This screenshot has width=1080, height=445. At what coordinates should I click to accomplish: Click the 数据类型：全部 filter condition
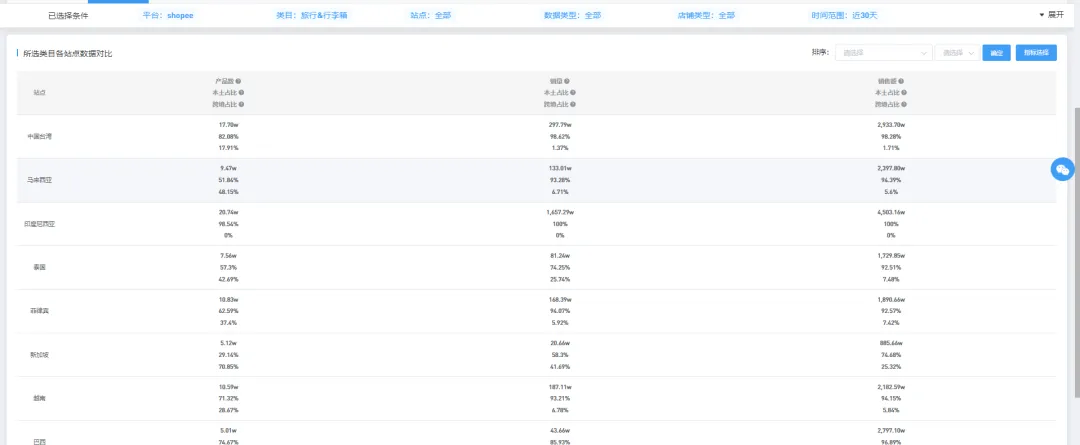pyautogui.click(x=572, y=15)
